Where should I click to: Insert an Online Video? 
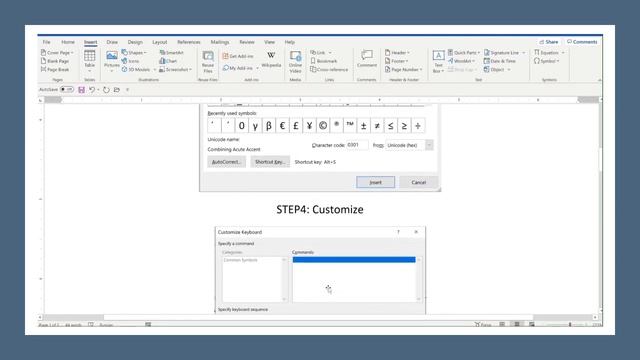(x=295, y=62)
